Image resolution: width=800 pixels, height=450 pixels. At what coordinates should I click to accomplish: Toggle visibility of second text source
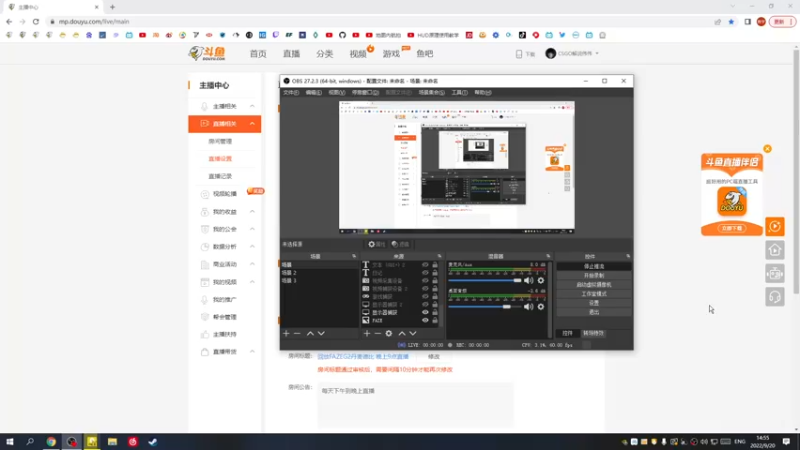pos(425,273)
